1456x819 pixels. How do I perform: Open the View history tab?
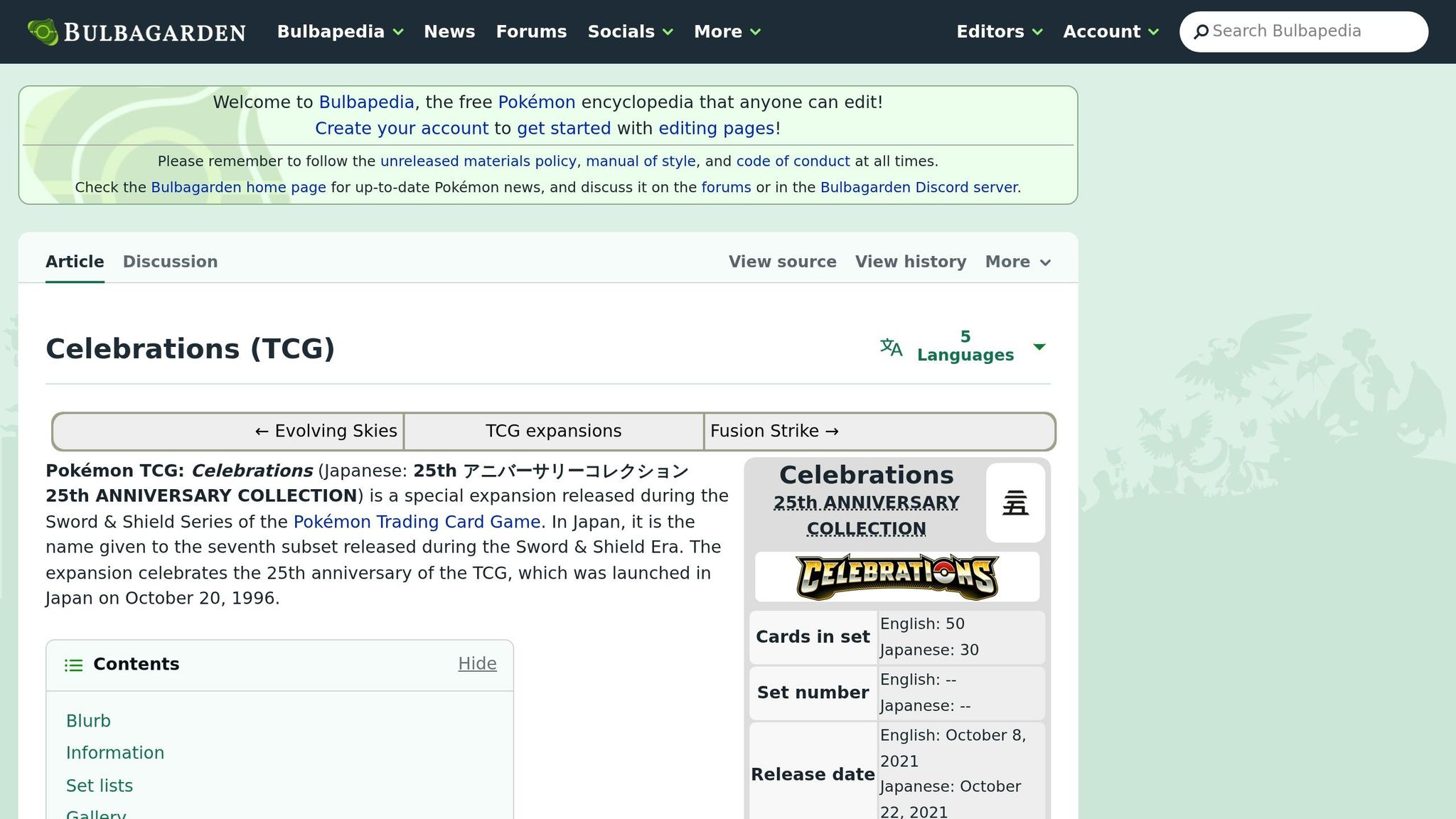click(x=911, y=262)
